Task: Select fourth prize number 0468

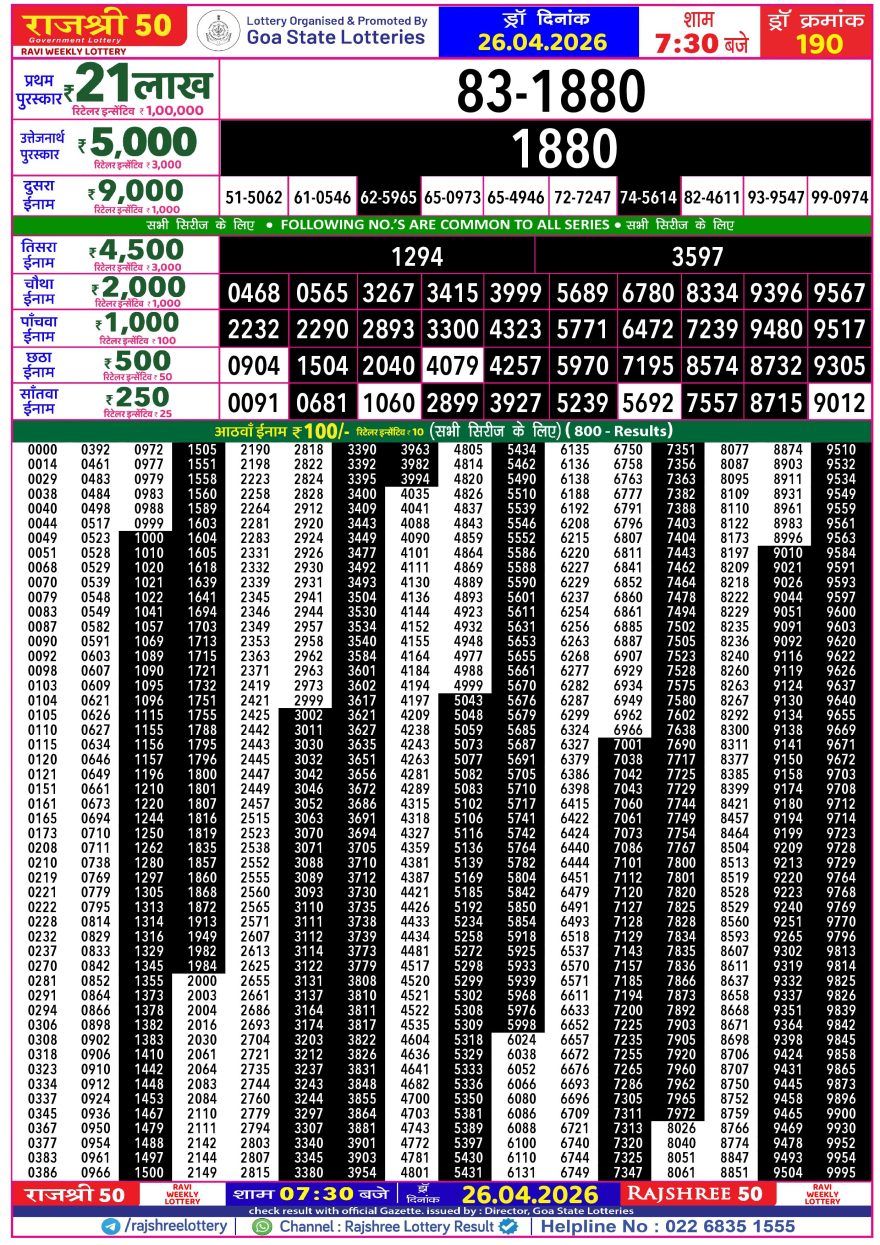Action: (x=254, y=293)
